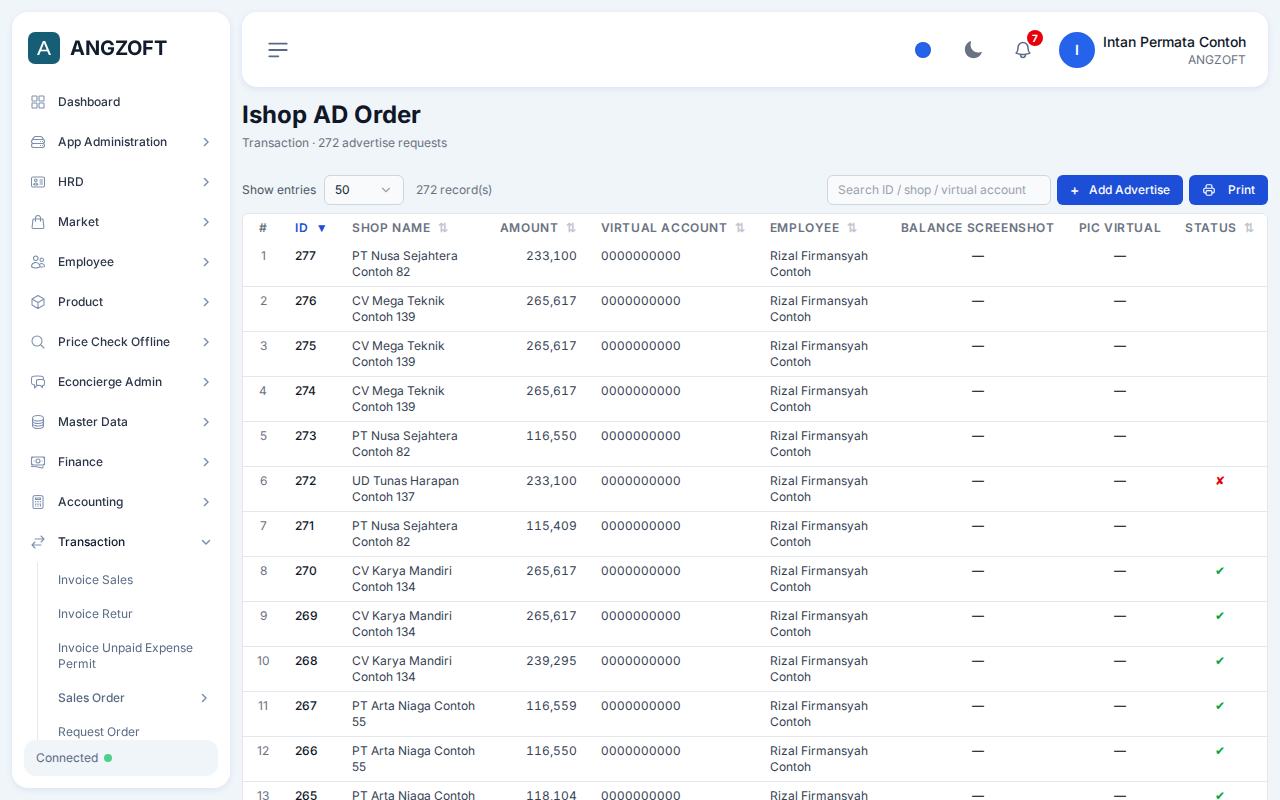Expand the App Administration menu chevron
This screenshot has height=800, width=1280.
[x=206, y=142]
